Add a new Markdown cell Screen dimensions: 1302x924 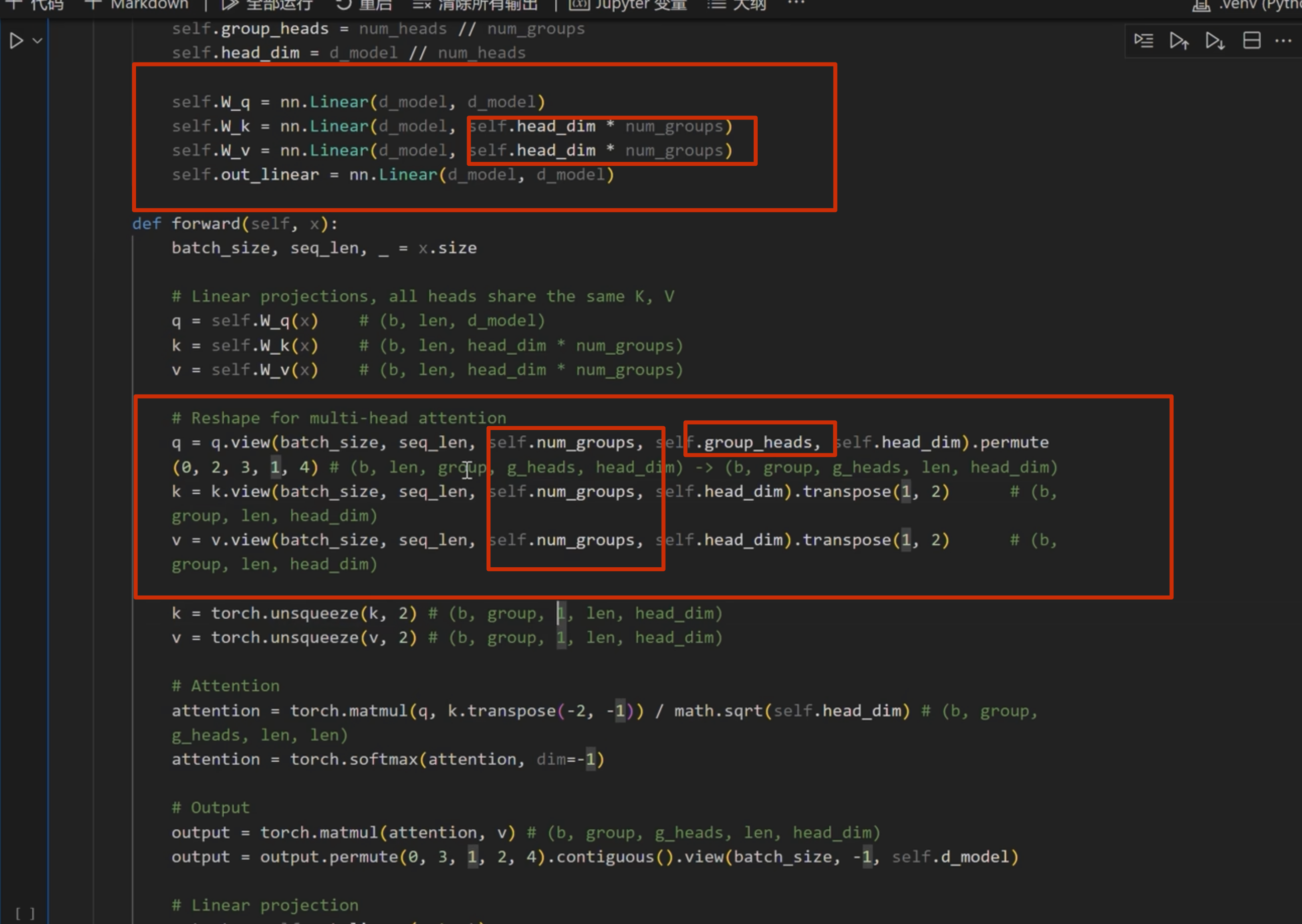(x=137, y=5)
